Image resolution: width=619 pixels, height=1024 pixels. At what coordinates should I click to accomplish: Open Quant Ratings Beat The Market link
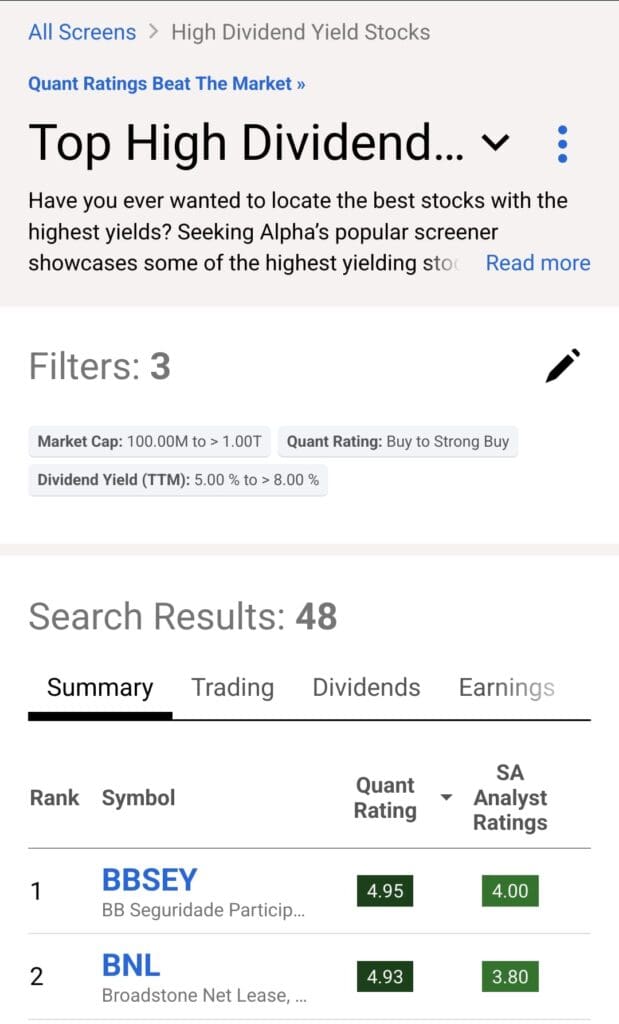click(167, 84)
